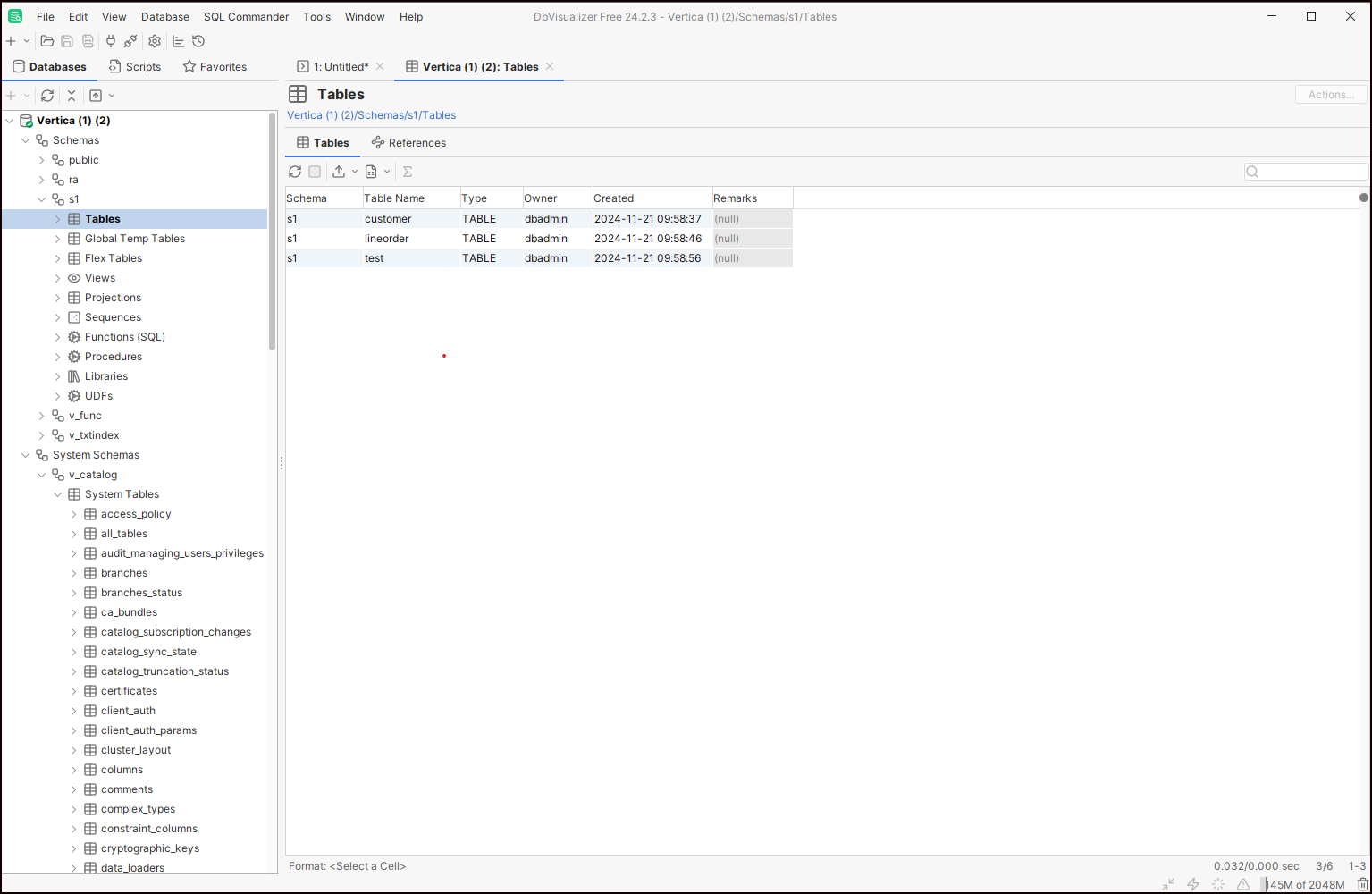
Task: Refresh the database objects tree
Action: [47, 96]
